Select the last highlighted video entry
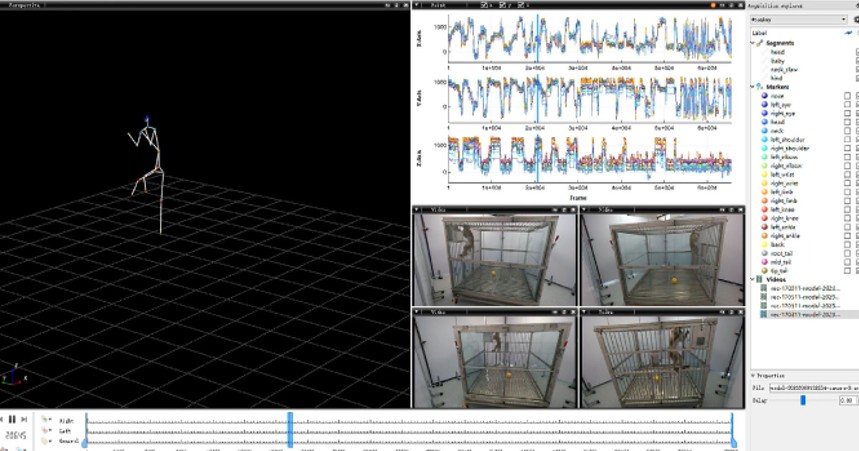Image resolution: width=859 pixels, height=451 pixels. click(x=804, y=314)
